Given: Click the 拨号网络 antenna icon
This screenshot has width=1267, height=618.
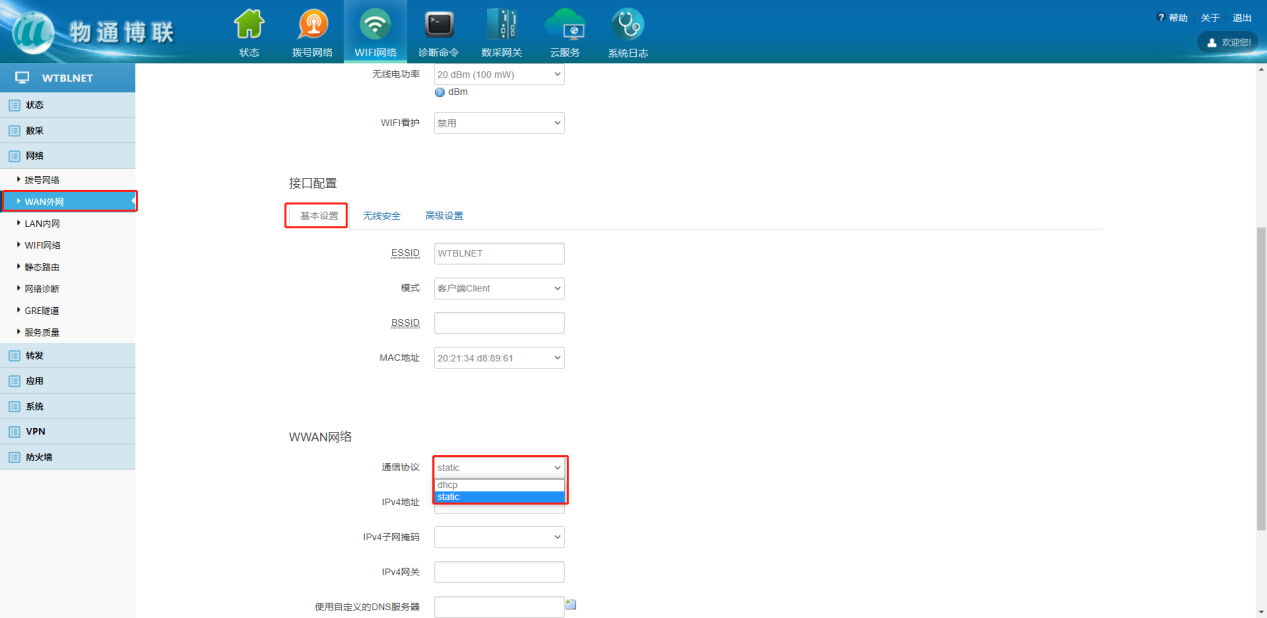Looking at the screenshot, I should point(312,25).
